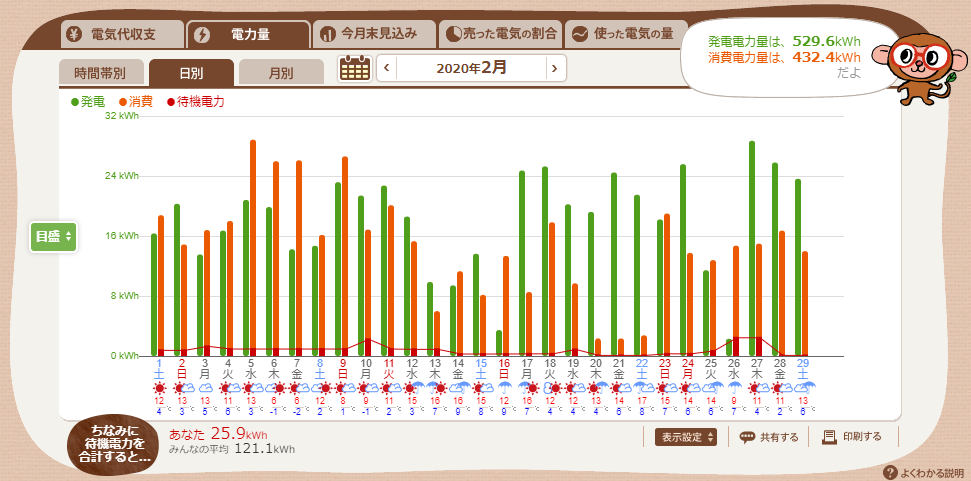Click the yen icon on 電気代収支 tab
The width and height of the screenshot is (971, 481).
75,34
